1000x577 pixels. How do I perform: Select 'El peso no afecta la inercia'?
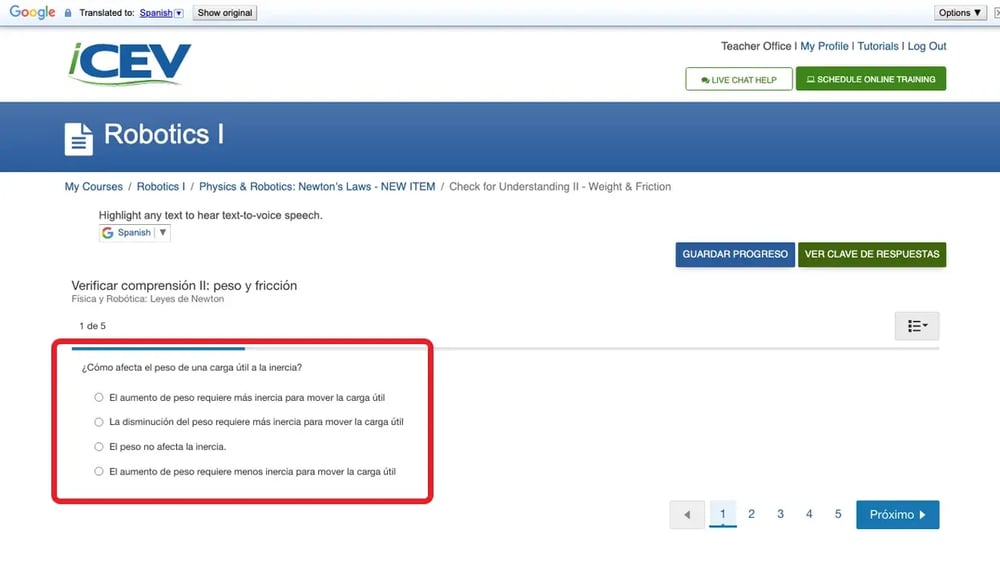click(x=98, y=446)
